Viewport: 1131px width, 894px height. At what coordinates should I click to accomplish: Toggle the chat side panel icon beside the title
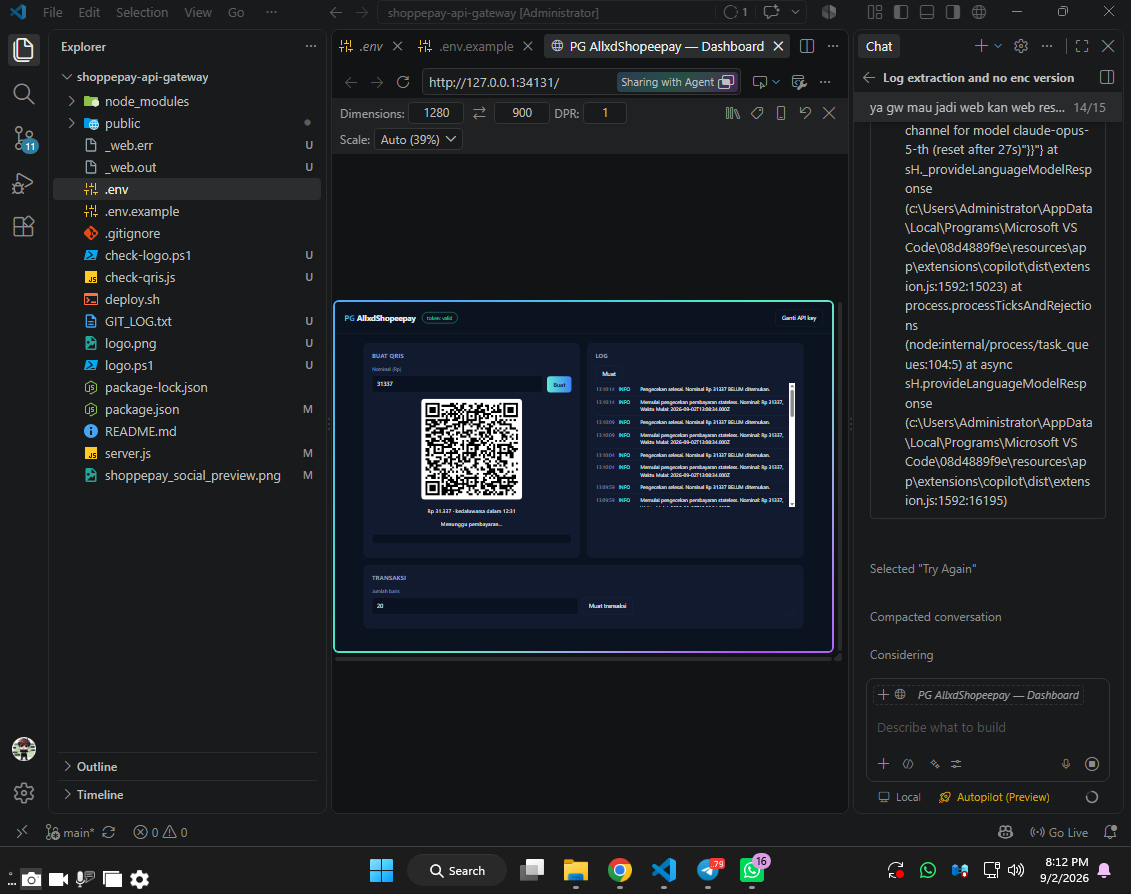click(1107, 78)
